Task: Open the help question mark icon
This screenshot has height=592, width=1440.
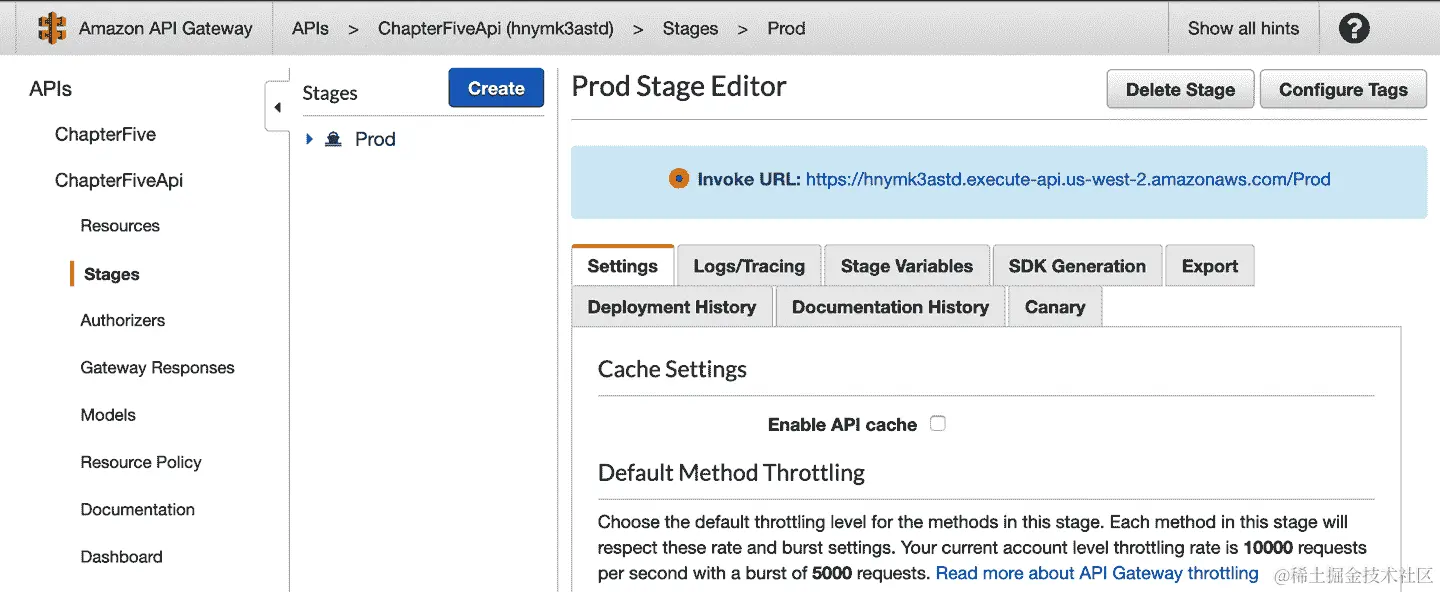Action: [x=1354, y=28]
